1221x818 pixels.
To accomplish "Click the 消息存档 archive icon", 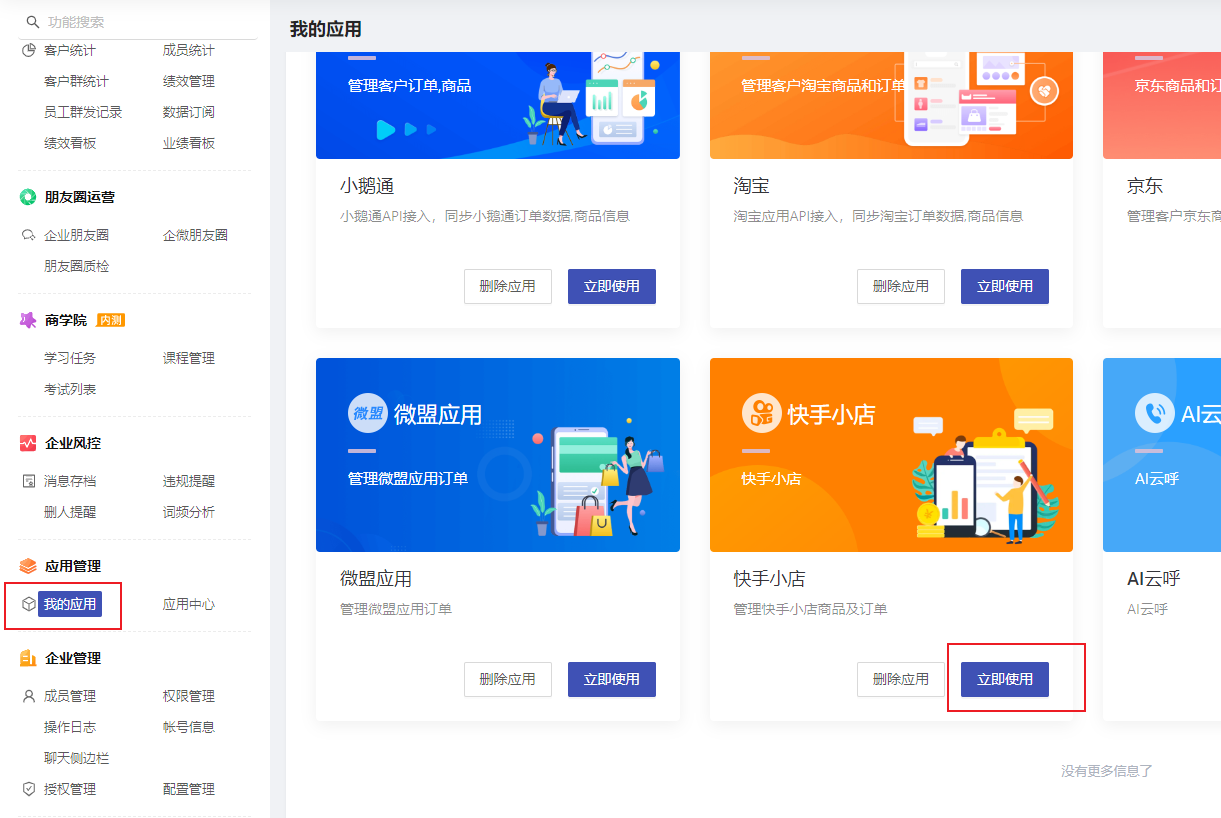I will (x=29, y=481).
